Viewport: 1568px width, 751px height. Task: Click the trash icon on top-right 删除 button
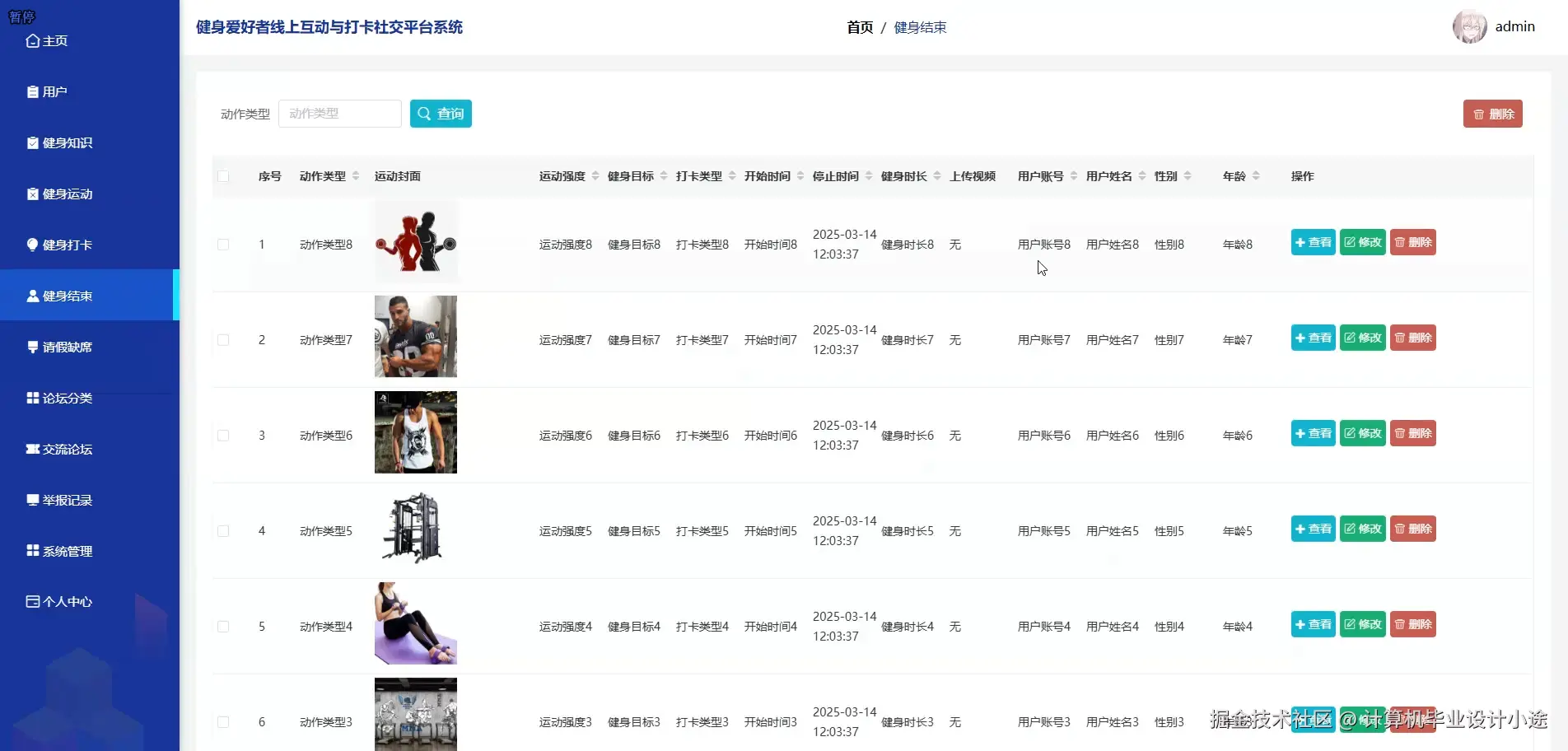click(1478, 114)
